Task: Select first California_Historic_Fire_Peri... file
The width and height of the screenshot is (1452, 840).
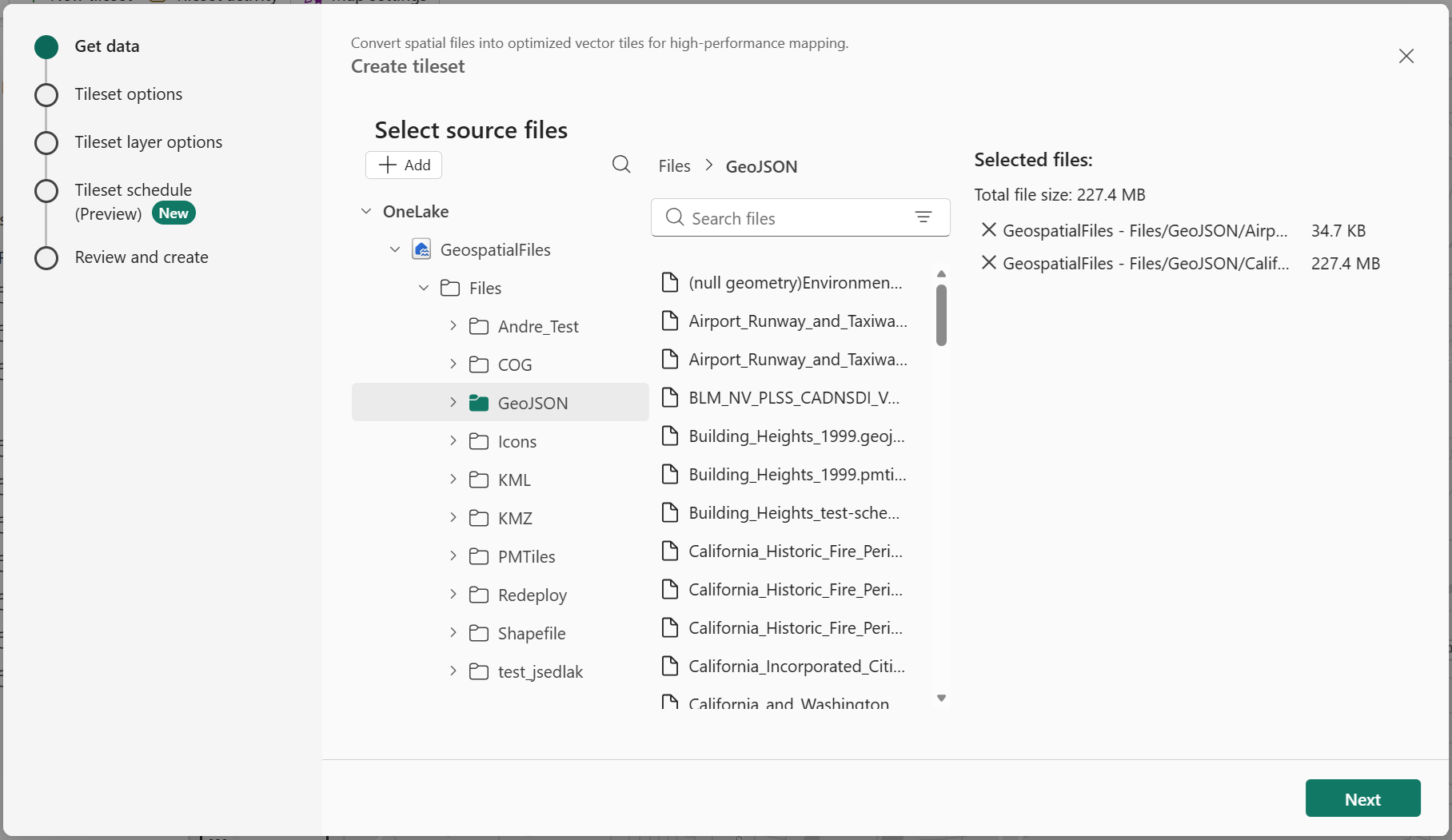Action: click(786, 551)
